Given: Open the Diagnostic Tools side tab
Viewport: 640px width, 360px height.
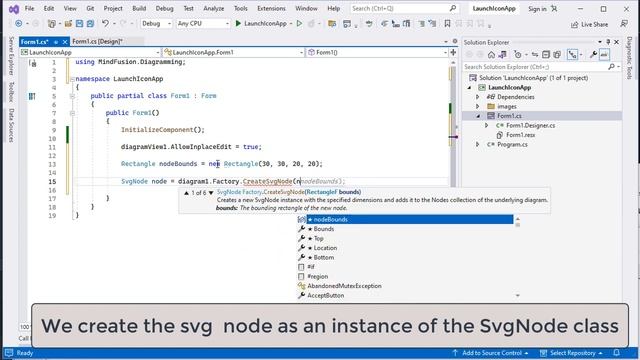Looking at the screenshot, I should (x=629, y=58).
